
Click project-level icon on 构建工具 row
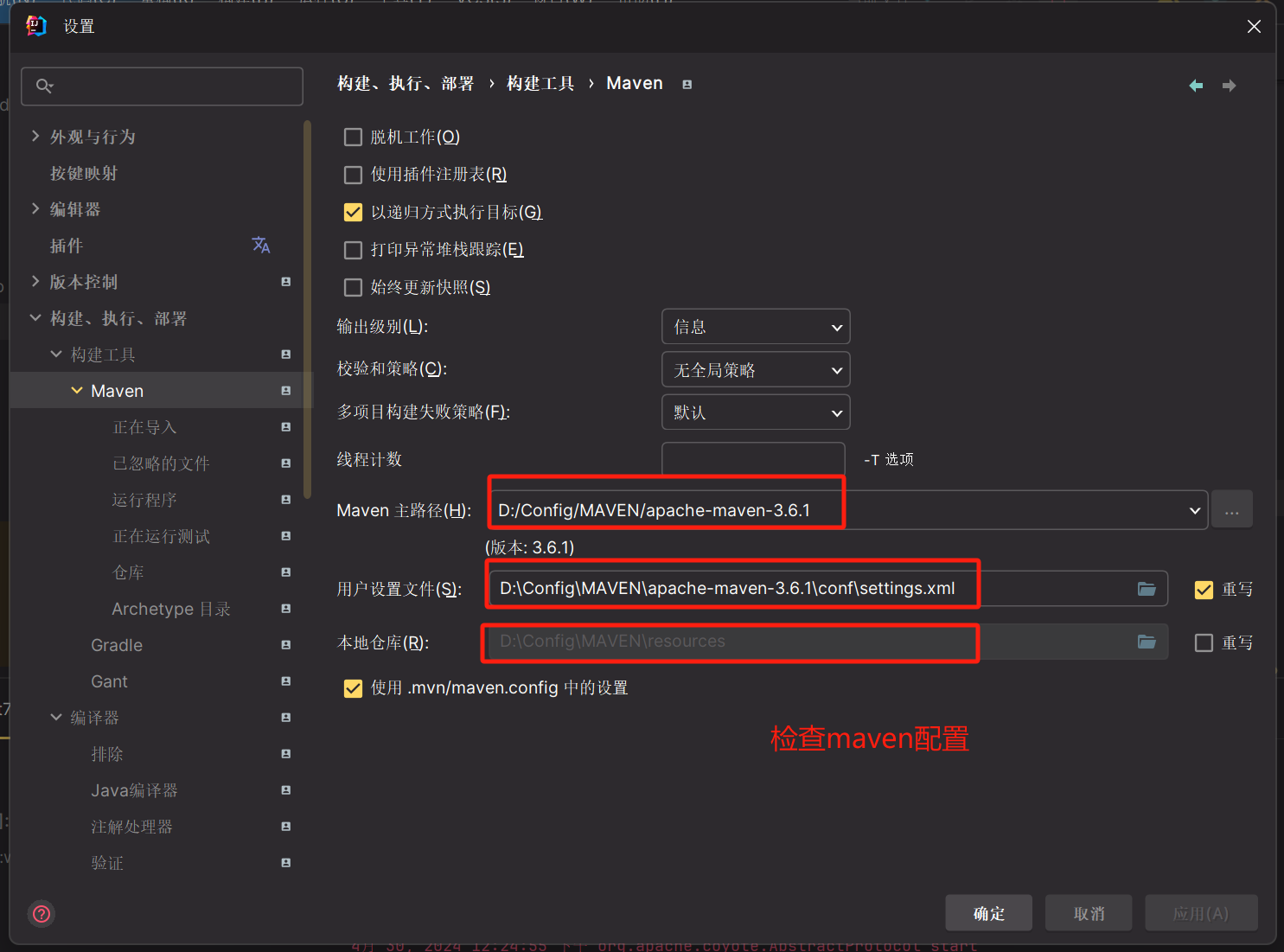tap(286, 355)
